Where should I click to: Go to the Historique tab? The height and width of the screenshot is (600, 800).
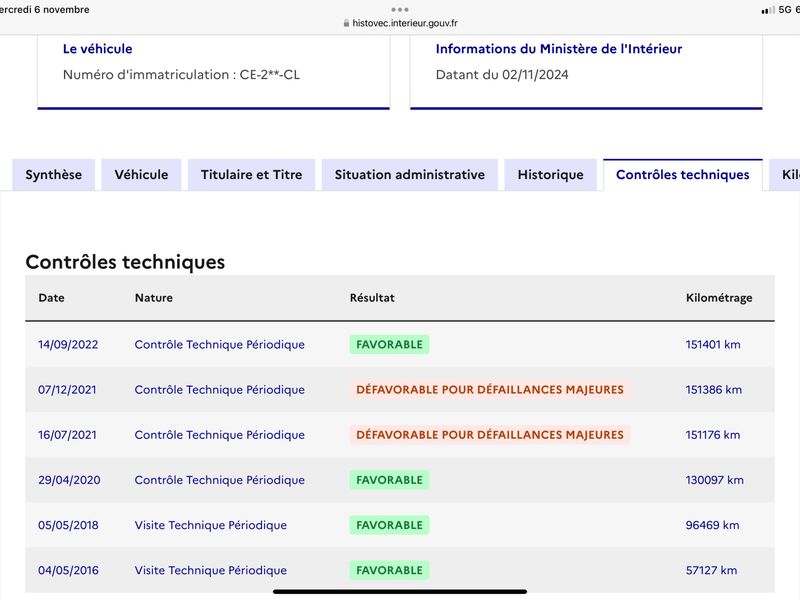pyautogui.click(x=551, y=174)
